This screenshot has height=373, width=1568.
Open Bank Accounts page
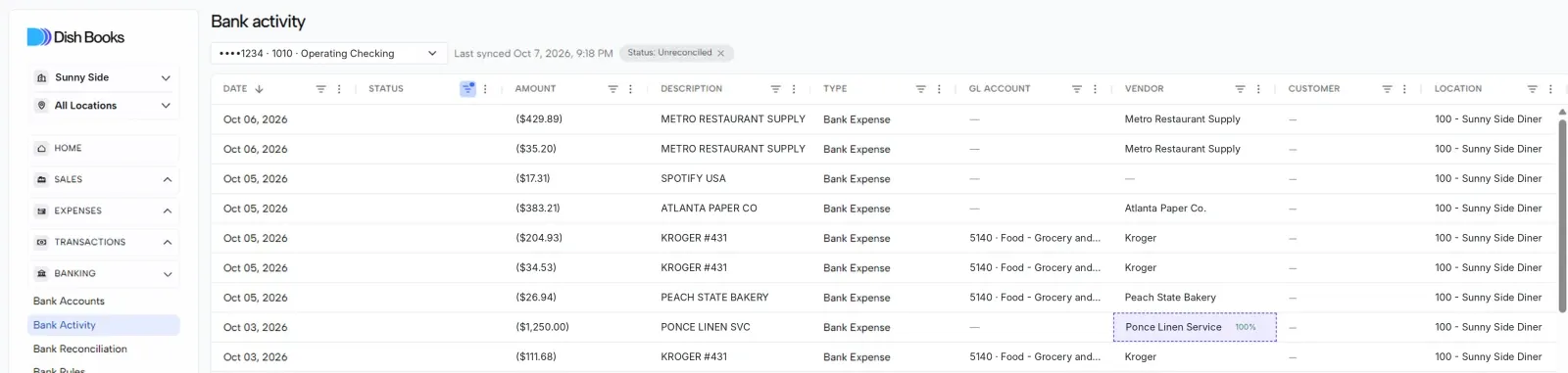pyautogui.click(x=69, y=302)
